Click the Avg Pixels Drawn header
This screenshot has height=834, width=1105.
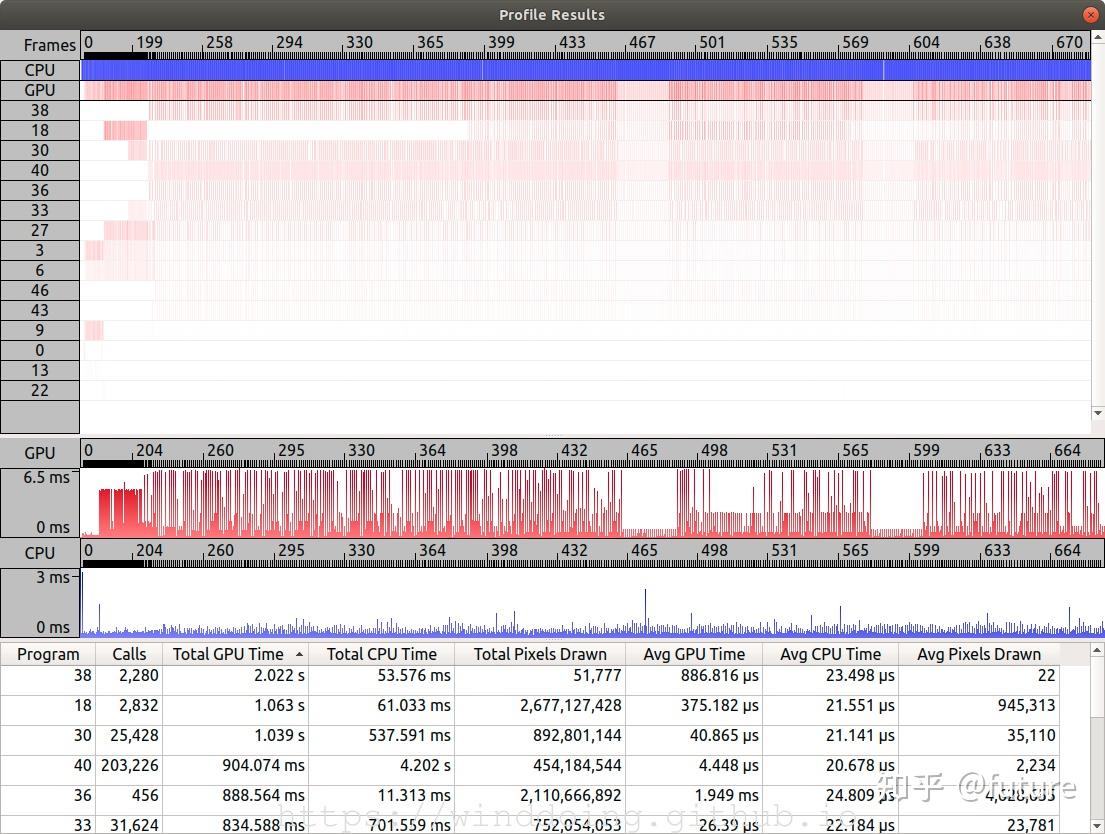[978, 654]
